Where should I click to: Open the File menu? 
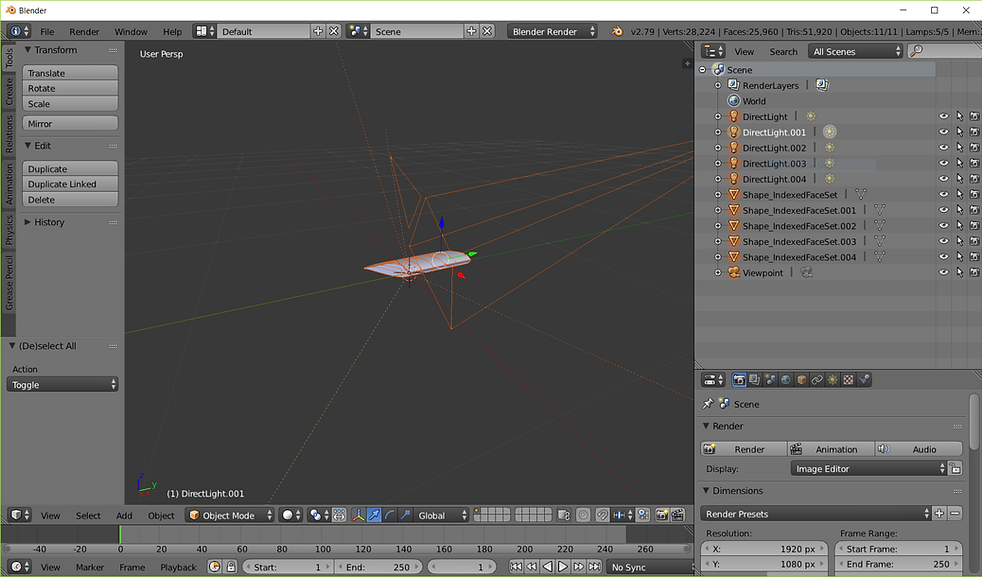coord(47,31)
